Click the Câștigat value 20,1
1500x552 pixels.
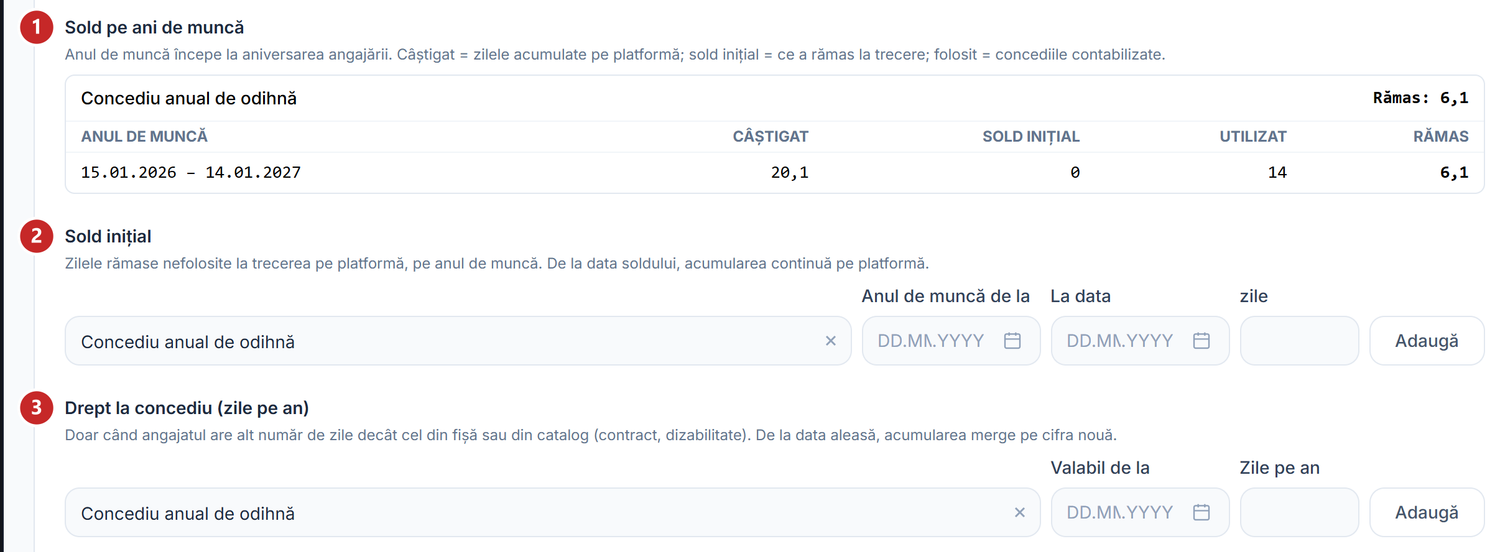(789, 172)
